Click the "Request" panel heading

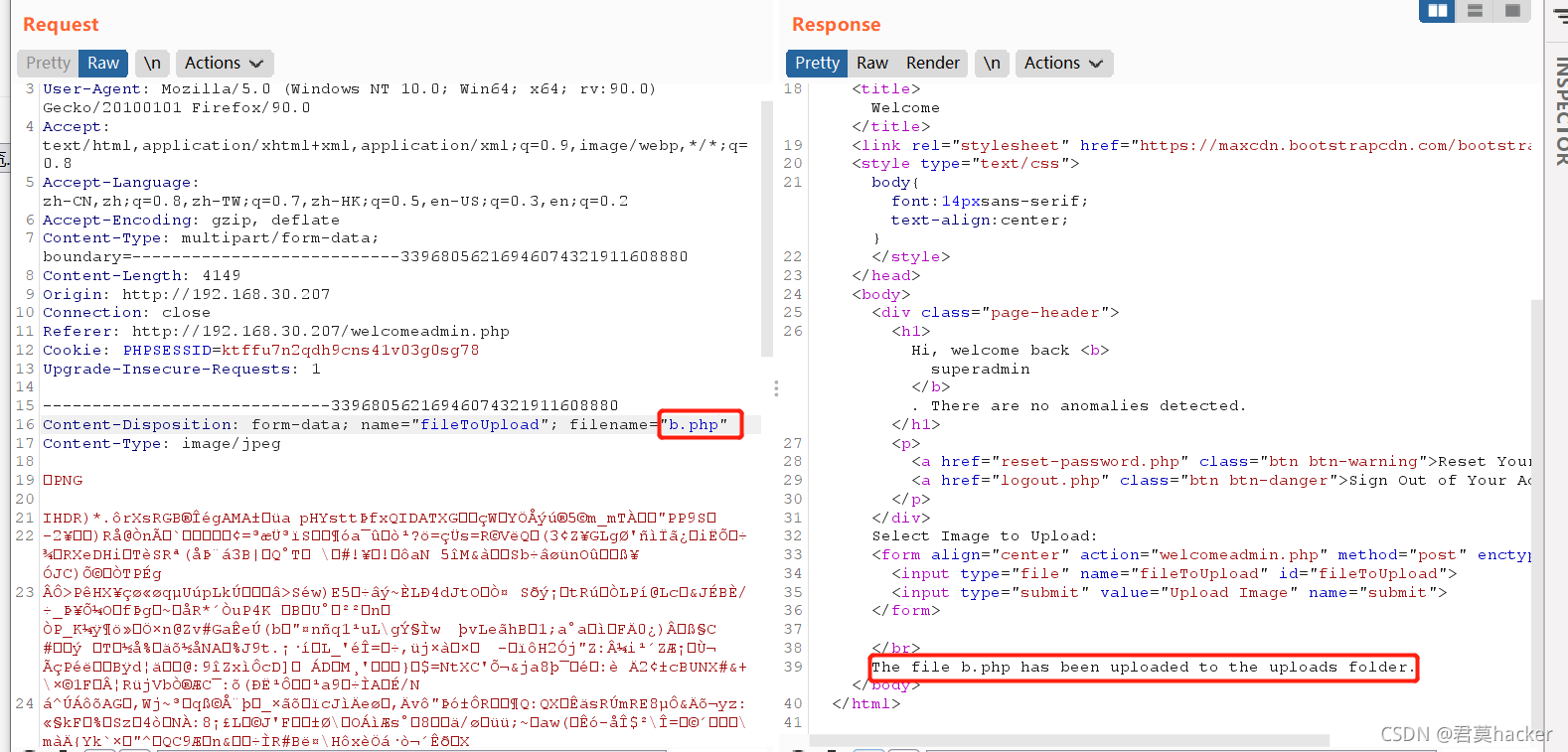61,25
